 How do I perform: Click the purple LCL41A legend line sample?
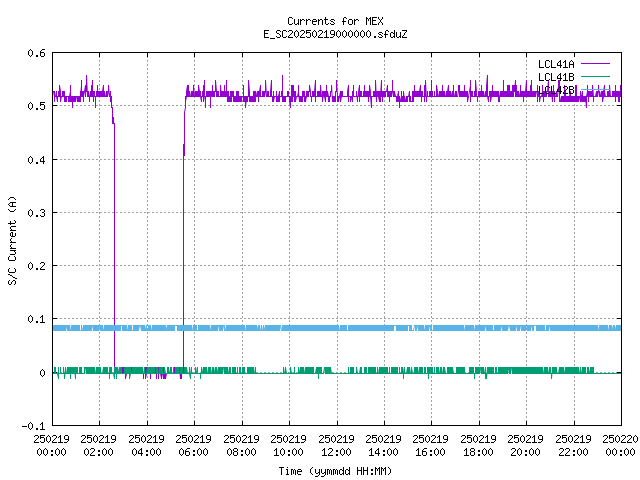[x=595, y=64]
